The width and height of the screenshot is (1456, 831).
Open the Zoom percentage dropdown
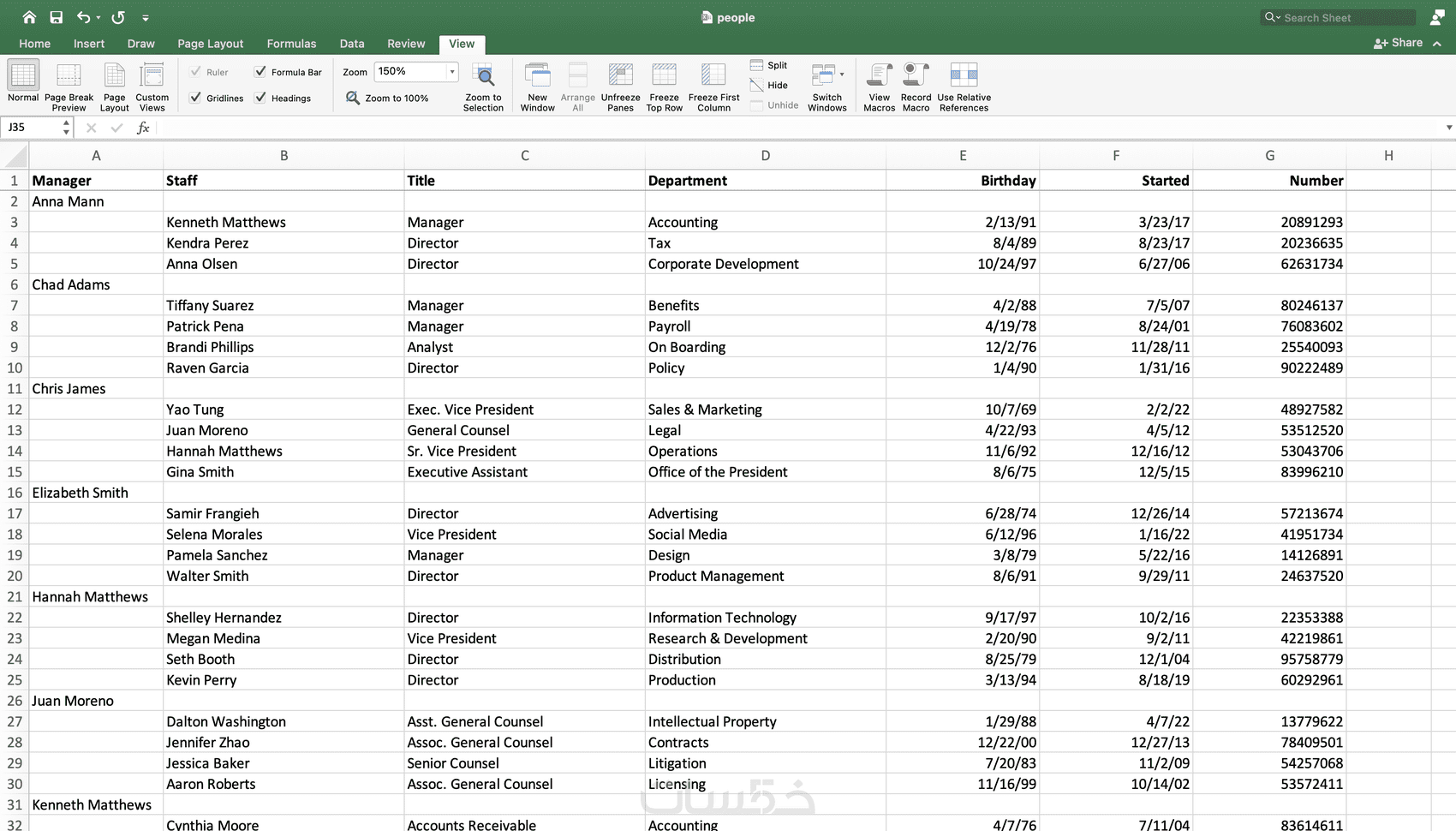tap(452, 72)
